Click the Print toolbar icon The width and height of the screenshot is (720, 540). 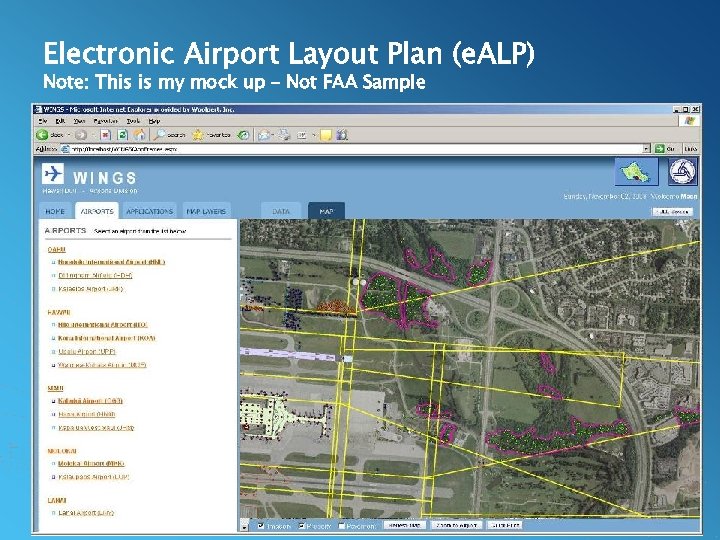pyautogui.click(x=284, y=135)
